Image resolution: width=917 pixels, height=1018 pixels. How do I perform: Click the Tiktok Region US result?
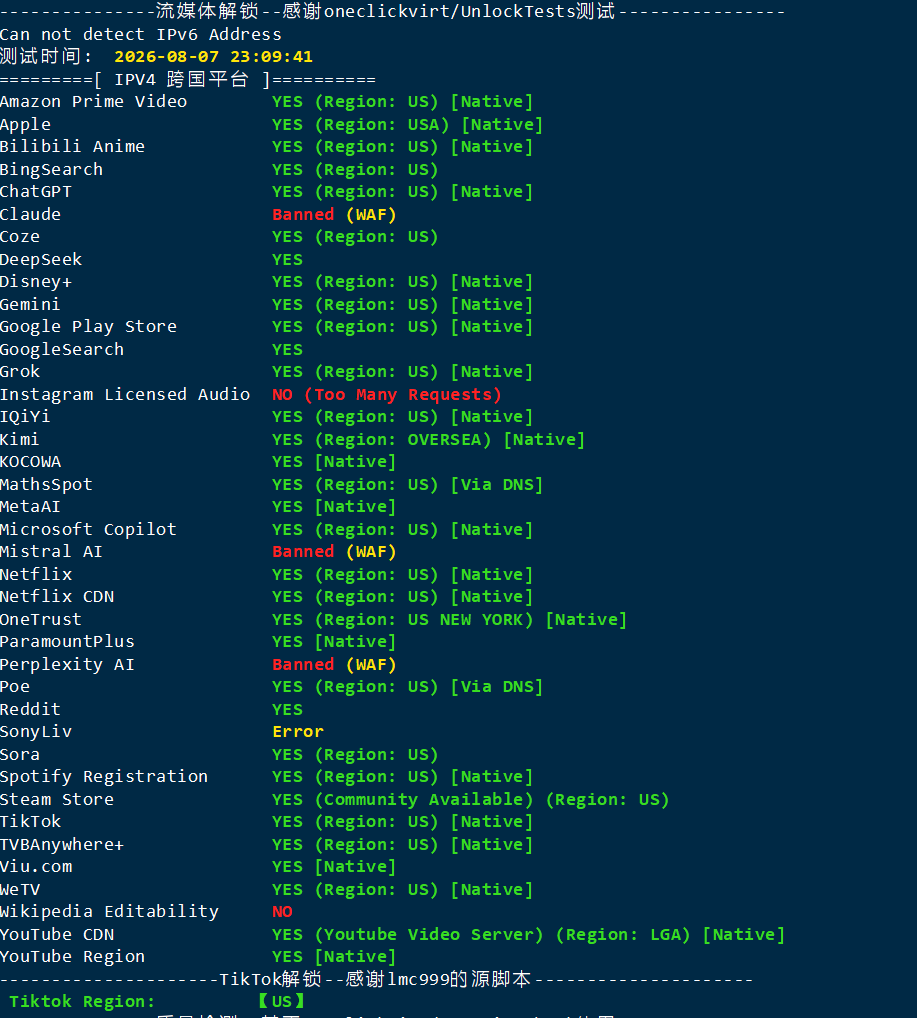click(282, 1001)
